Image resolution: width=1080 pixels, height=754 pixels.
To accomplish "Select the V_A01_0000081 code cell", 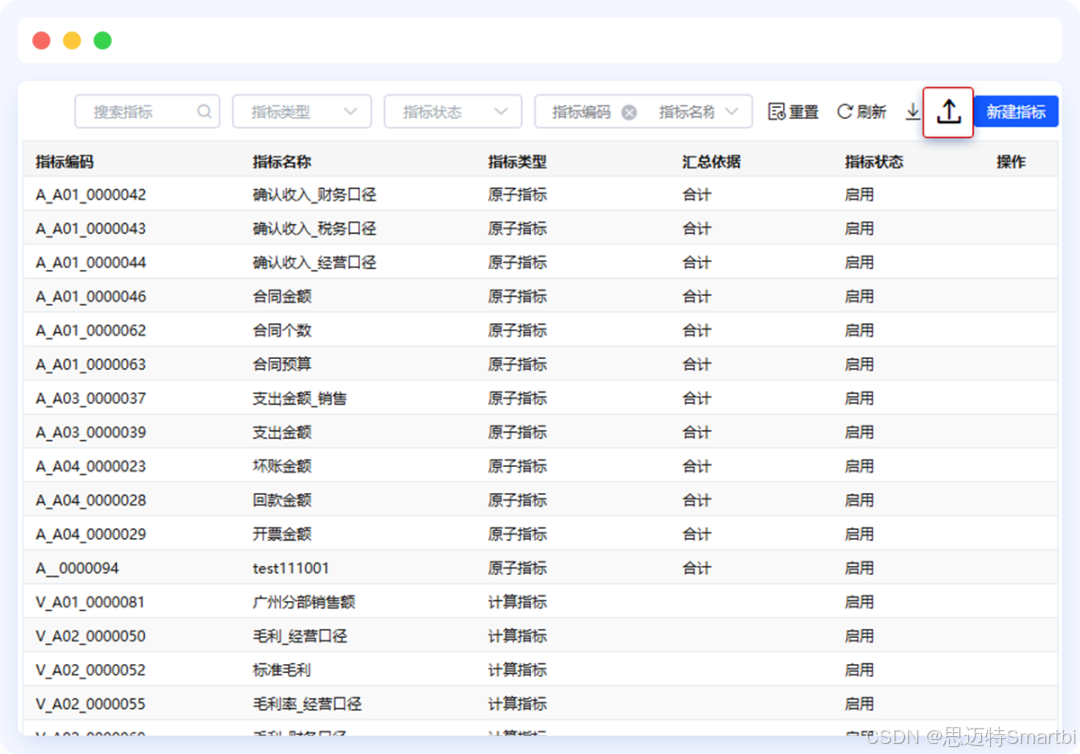I will click(x=90, y=603).
